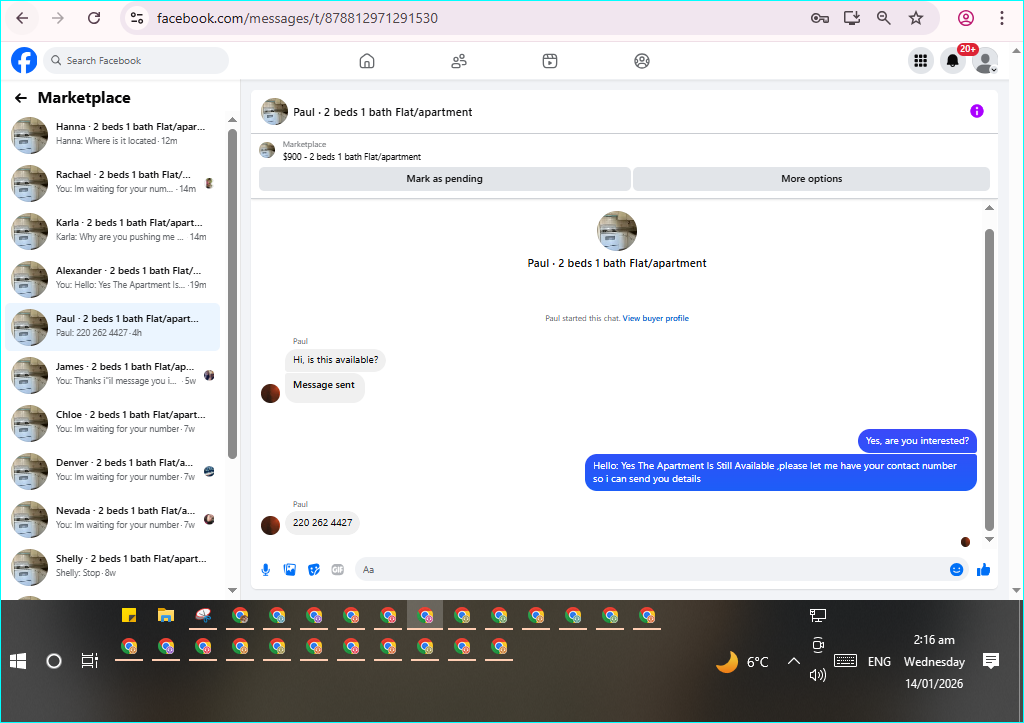
Task: Click Mark as pending button
Action: pos(445,179)
